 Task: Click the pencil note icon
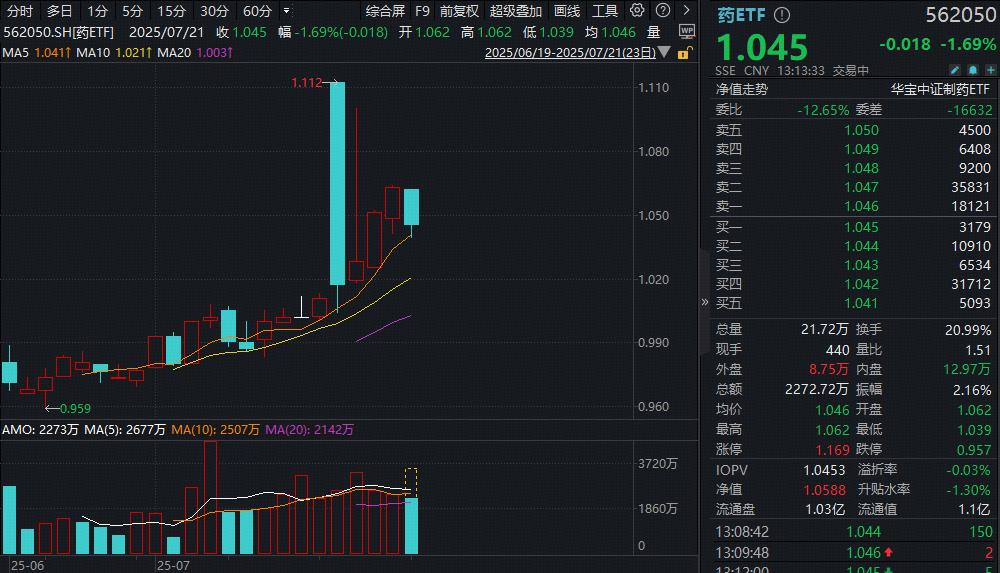click(x=955, y=70)
